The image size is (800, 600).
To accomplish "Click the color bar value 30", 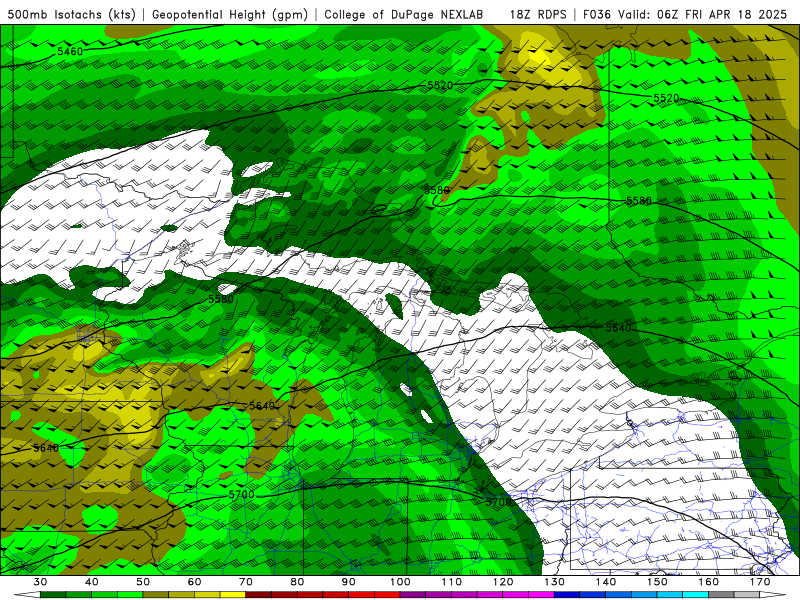I will [40, 582].
